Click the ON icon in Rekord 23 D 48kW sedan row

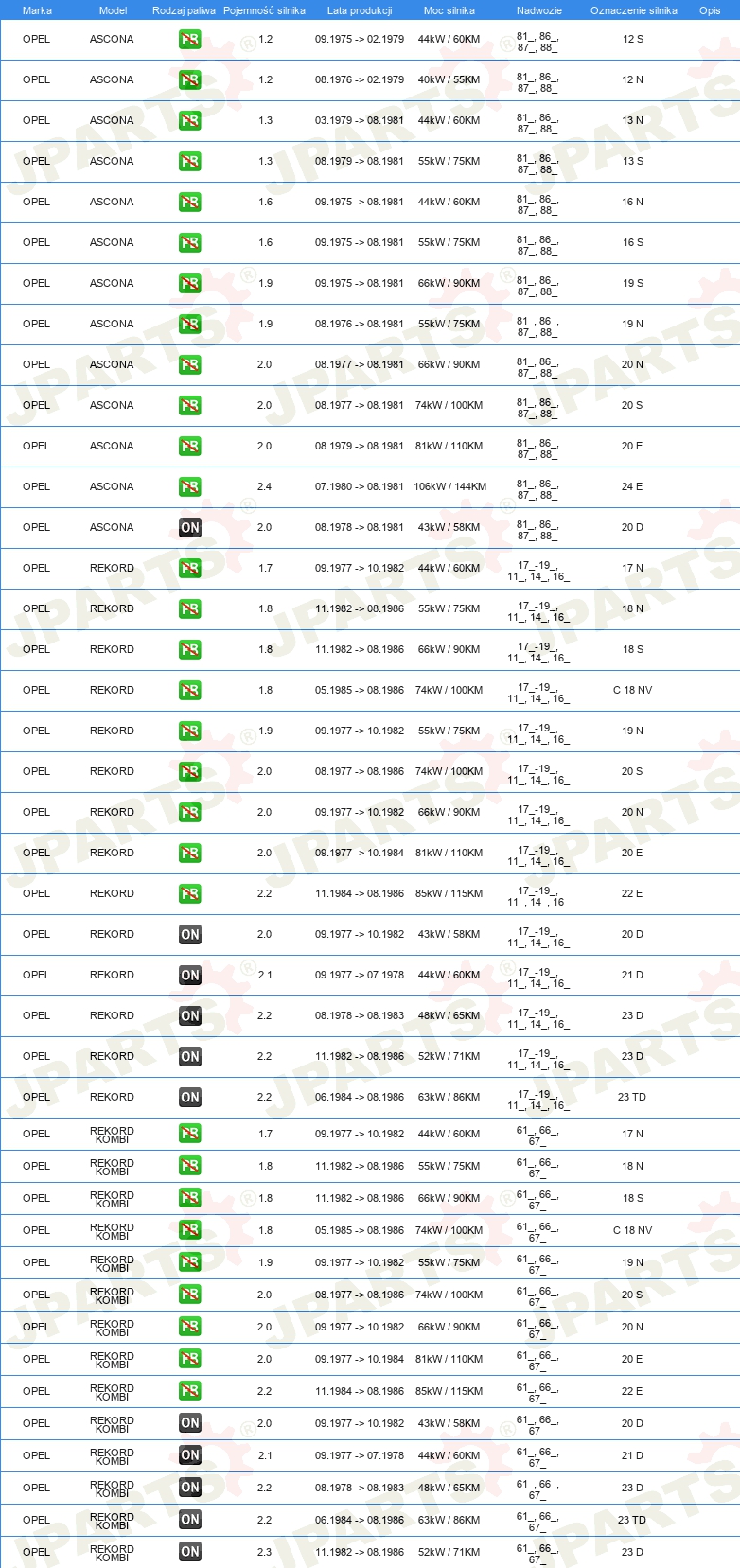pyautogui.click(x=190, y=1016)
